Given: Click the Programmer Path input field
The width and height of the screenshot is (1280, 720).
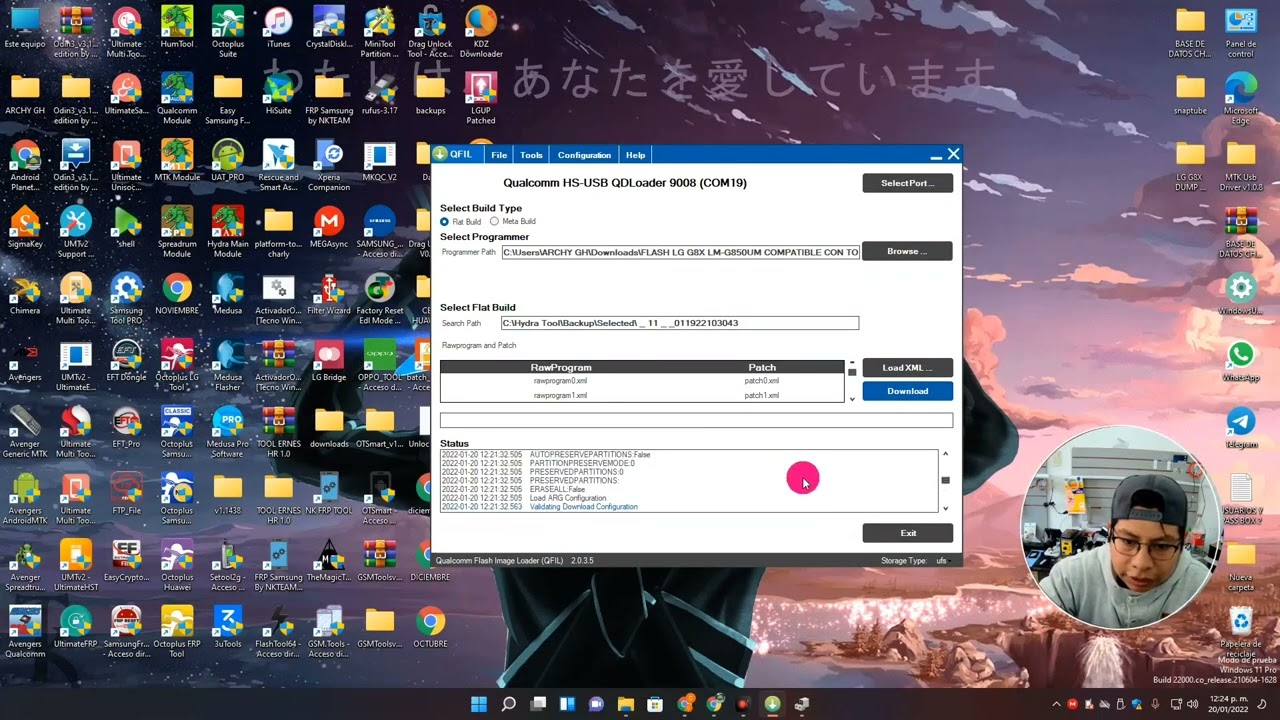Looking at the screenshot, I should click(x=680, y=252).
